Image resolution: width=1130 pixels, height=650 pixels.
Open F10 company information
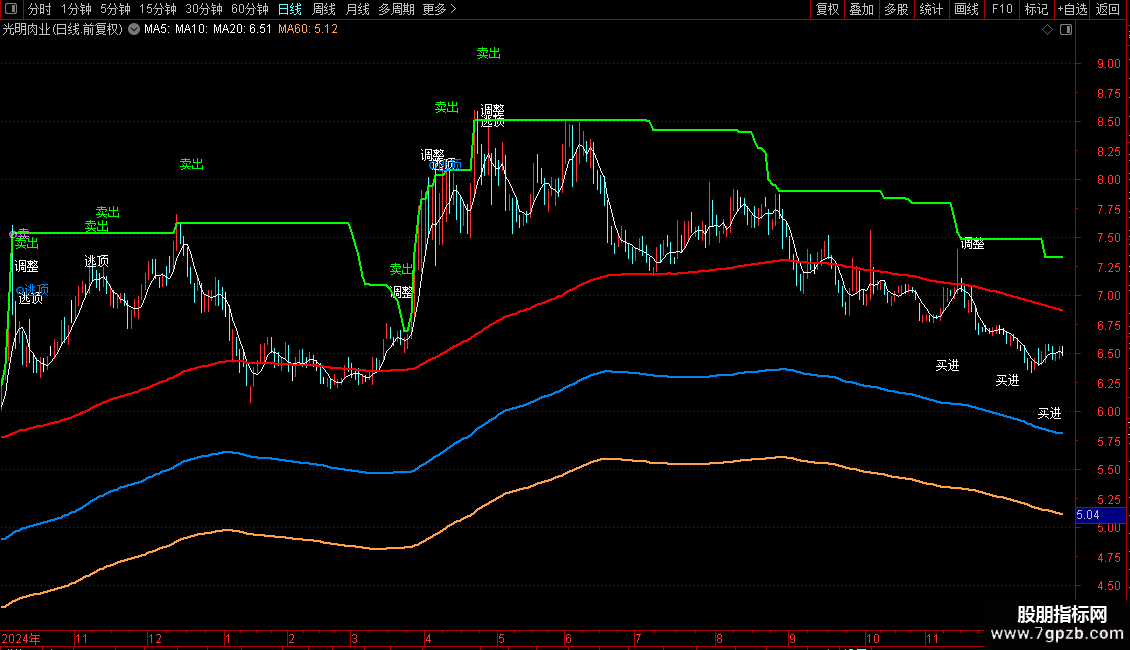point(1002,9)
